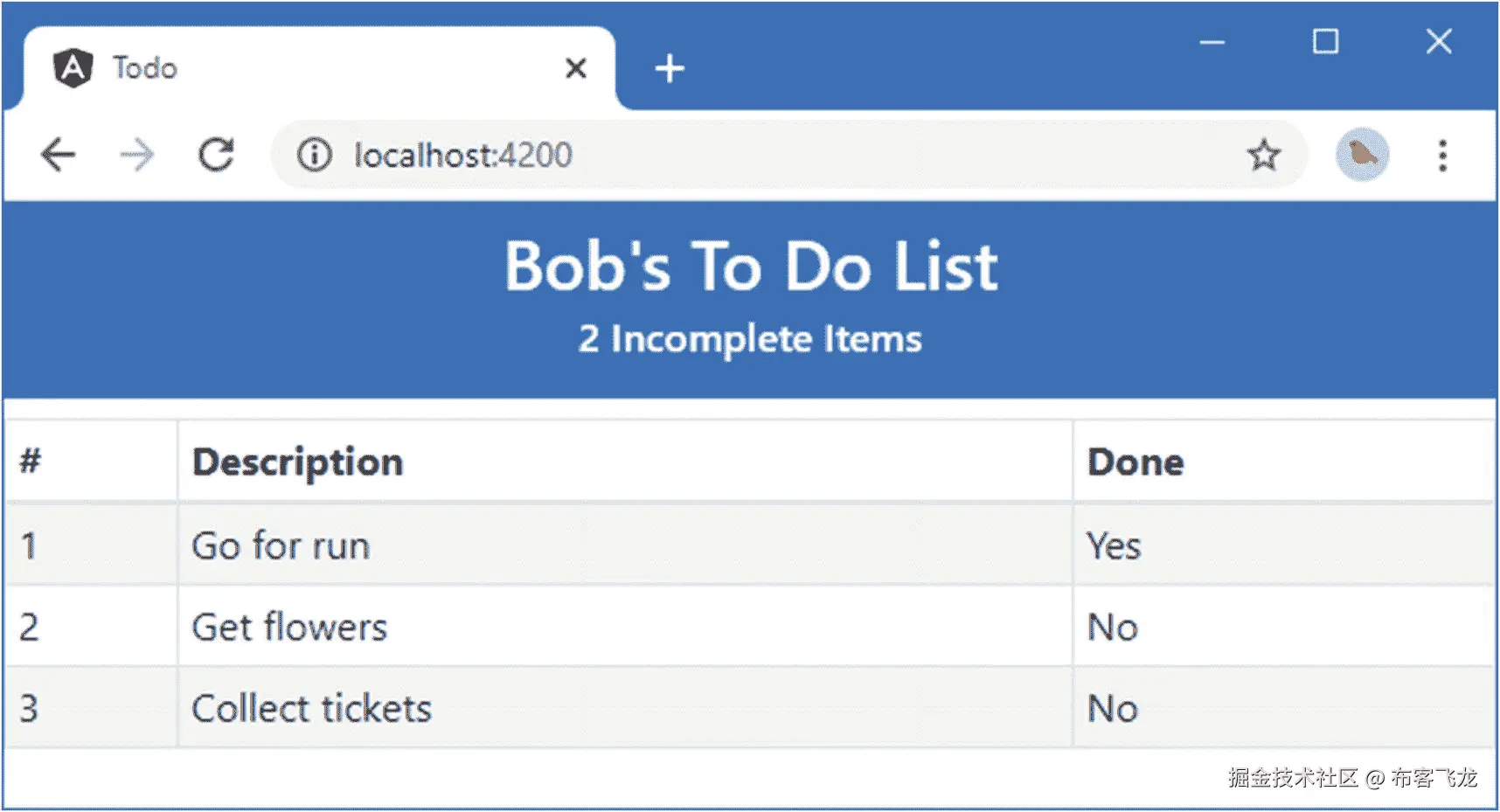Screen dimensions: 1500x812
Task: Click the Bob's To Do List heading
Action: (x=751, y=266)
